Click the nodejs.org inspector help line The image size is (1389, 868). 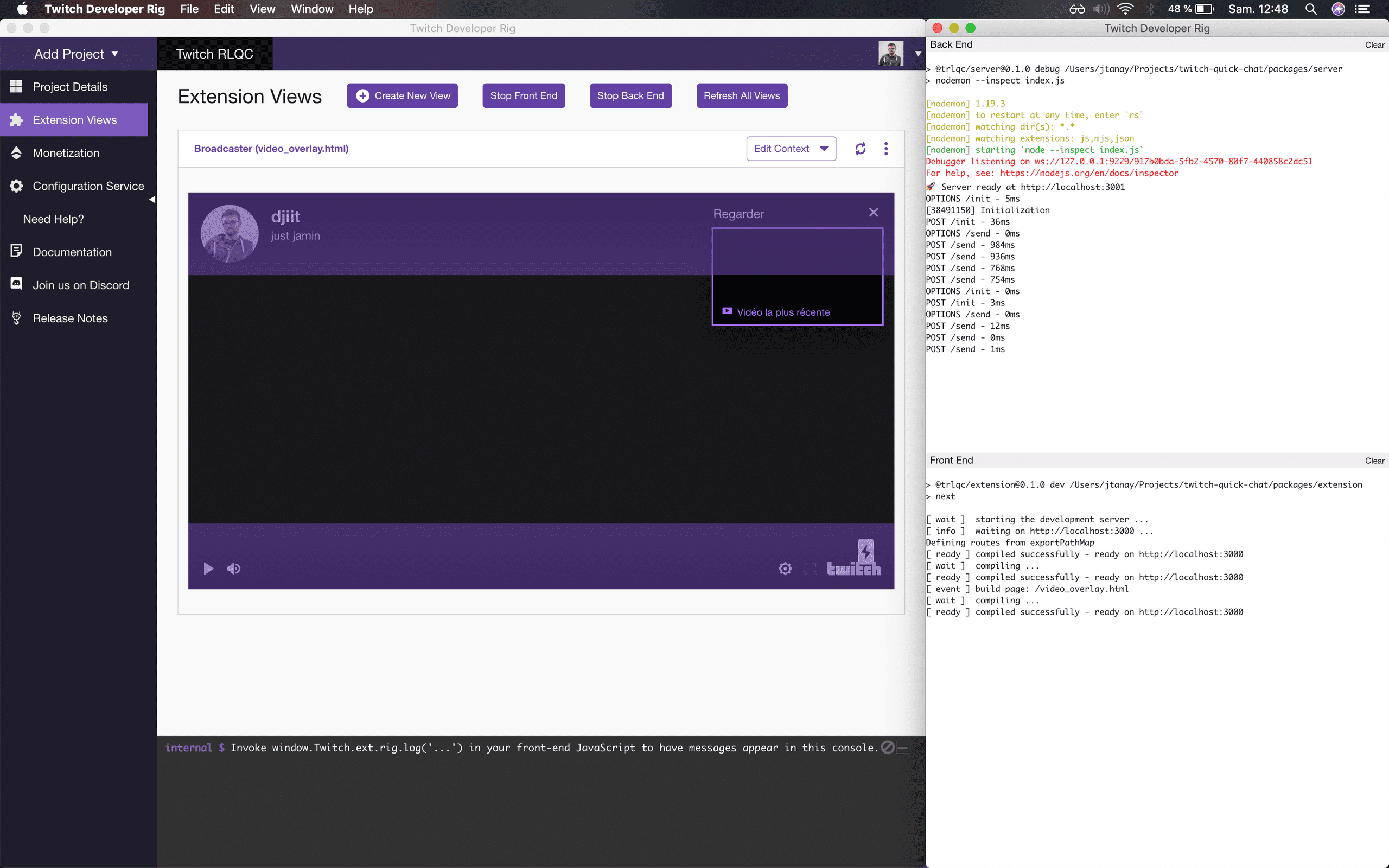point(1052,174)
